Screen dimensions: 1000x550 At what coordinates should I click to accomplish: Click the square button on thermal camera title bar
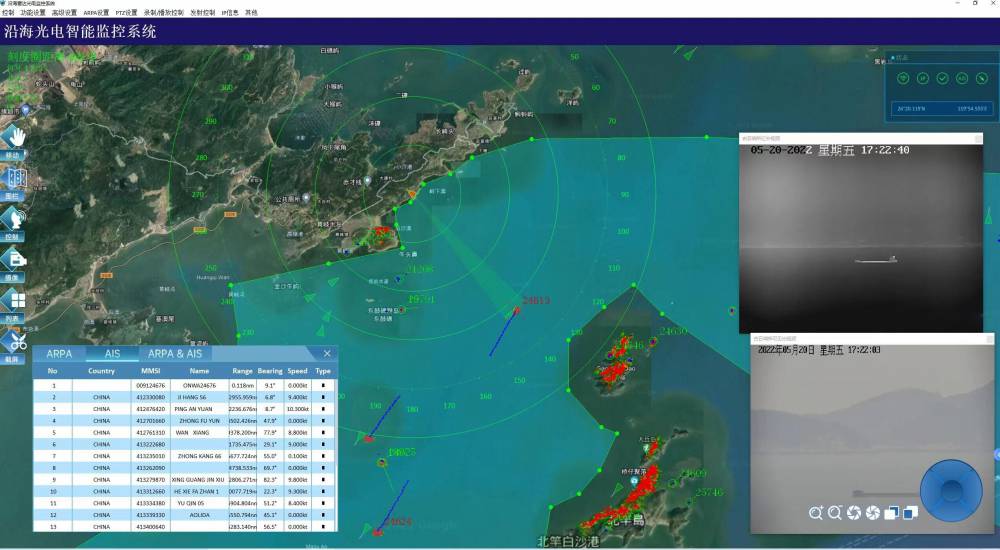pyautogui.click(x=978, y=138)
